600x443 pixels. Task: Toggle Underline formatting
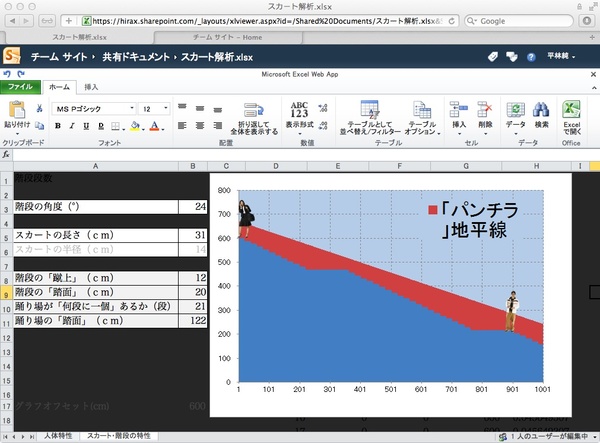86,126
